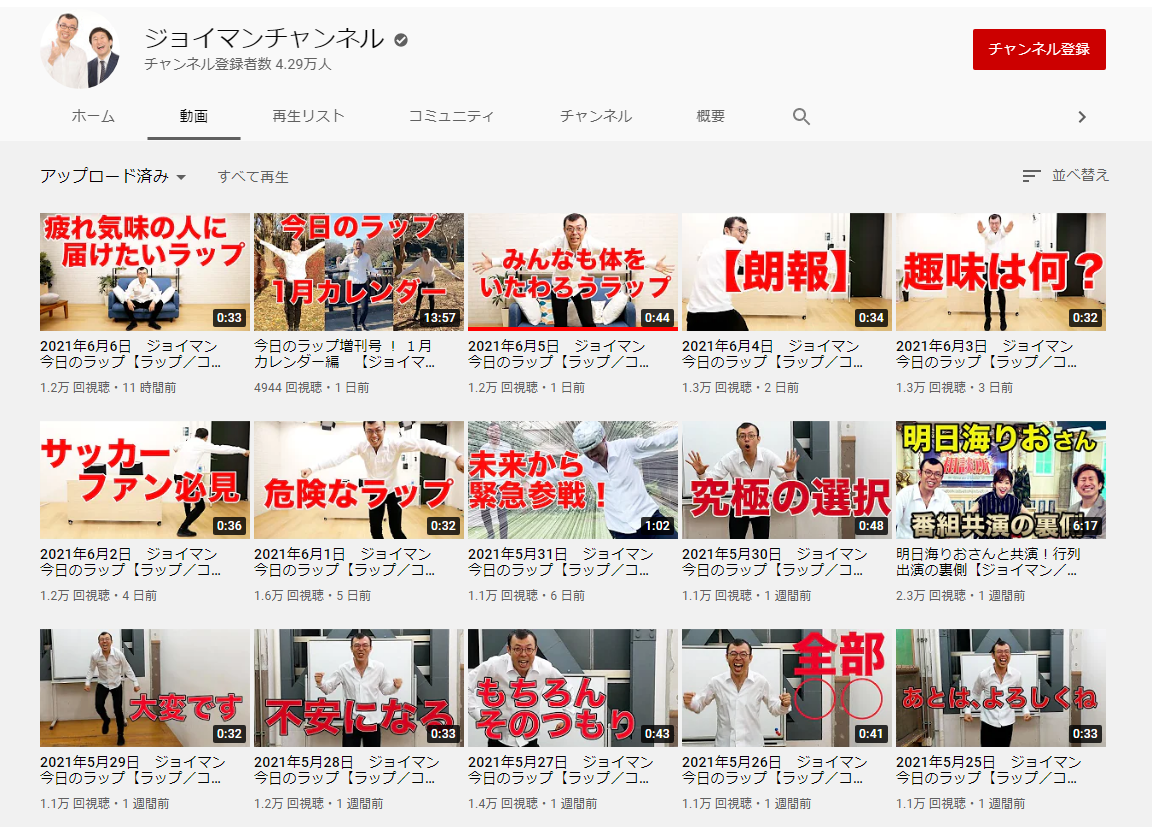Open the 【朗報】 video thumbnail

point(786,272)
